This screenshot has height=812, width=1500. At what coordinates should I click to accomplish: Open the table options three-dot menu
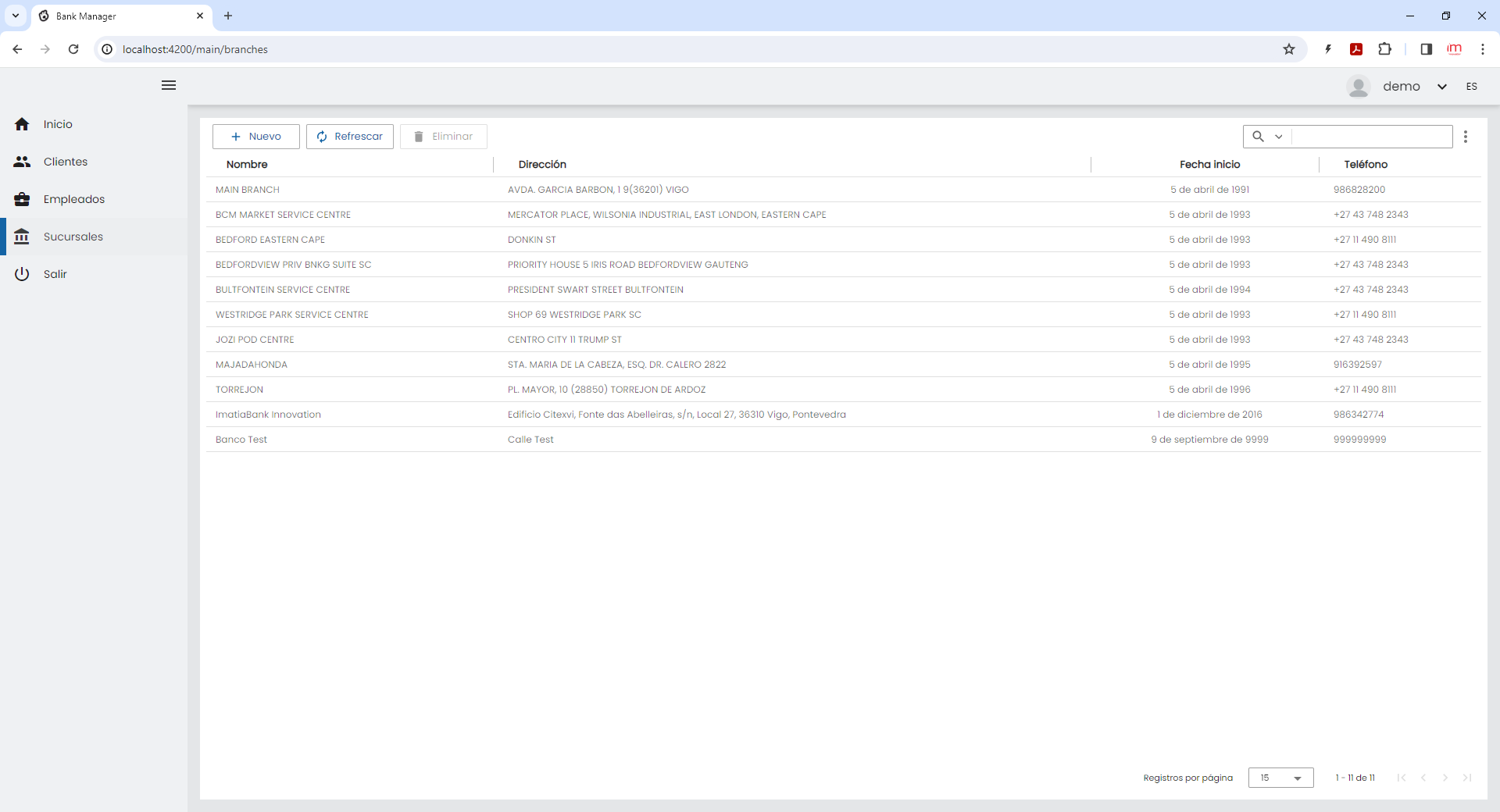click(1466, 137)
